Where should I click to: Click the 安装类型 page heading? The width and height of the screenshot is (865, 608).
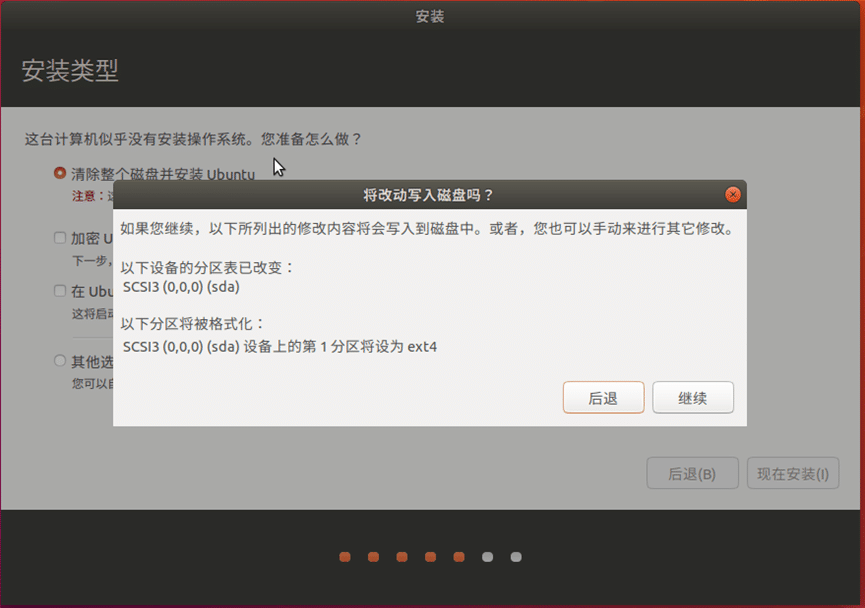point(70,71)
